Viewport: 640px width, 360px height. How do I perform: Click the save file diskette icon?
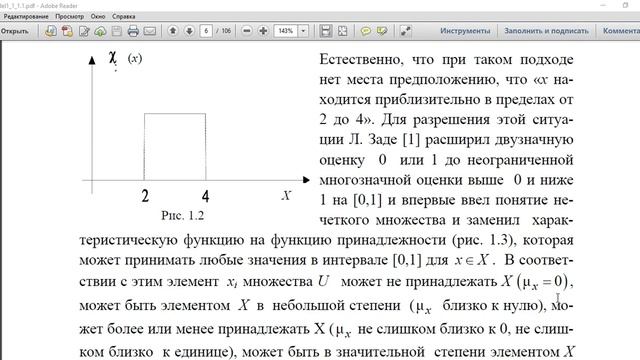click(117, 31)
